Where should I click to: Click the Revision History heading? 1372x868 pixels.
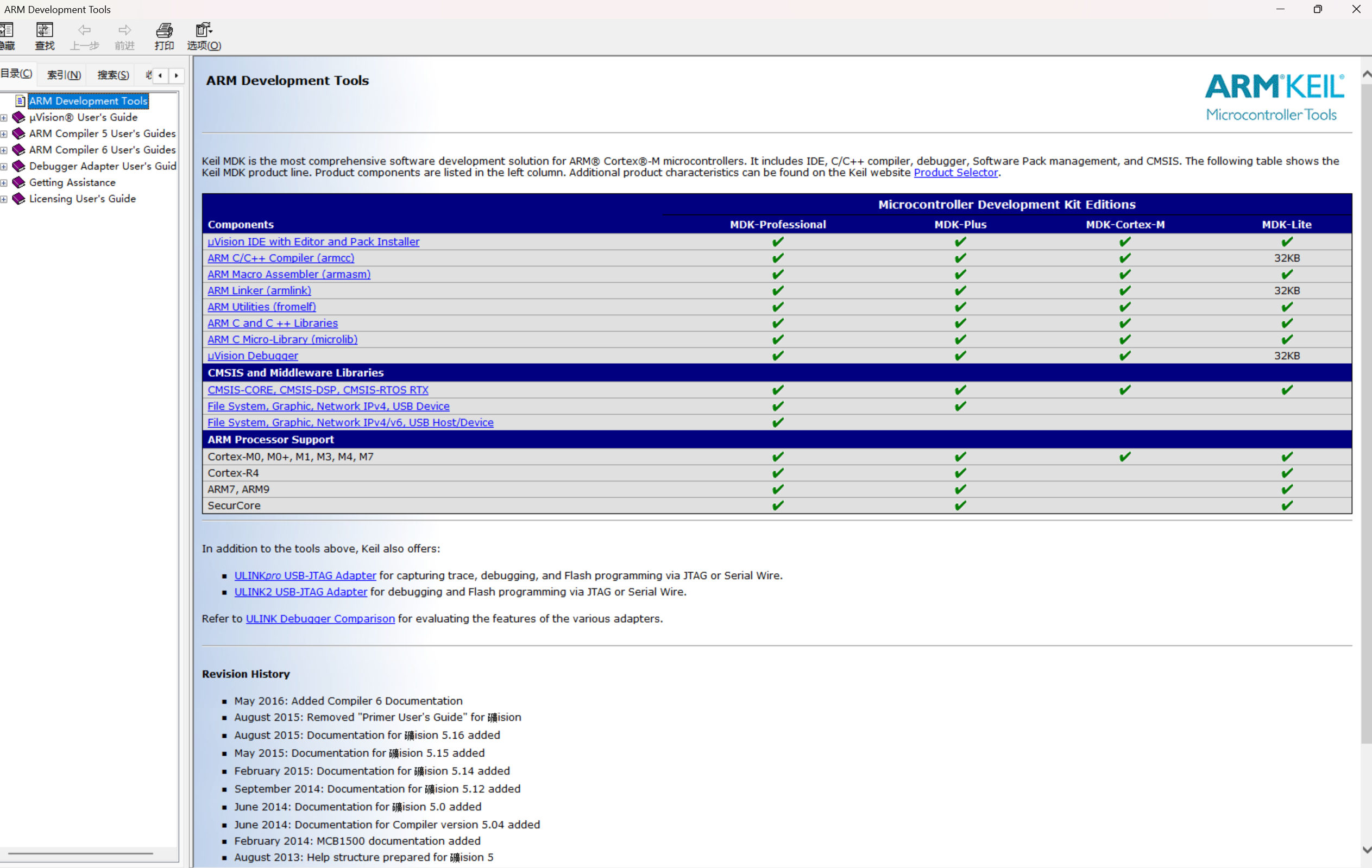point(246,674)
